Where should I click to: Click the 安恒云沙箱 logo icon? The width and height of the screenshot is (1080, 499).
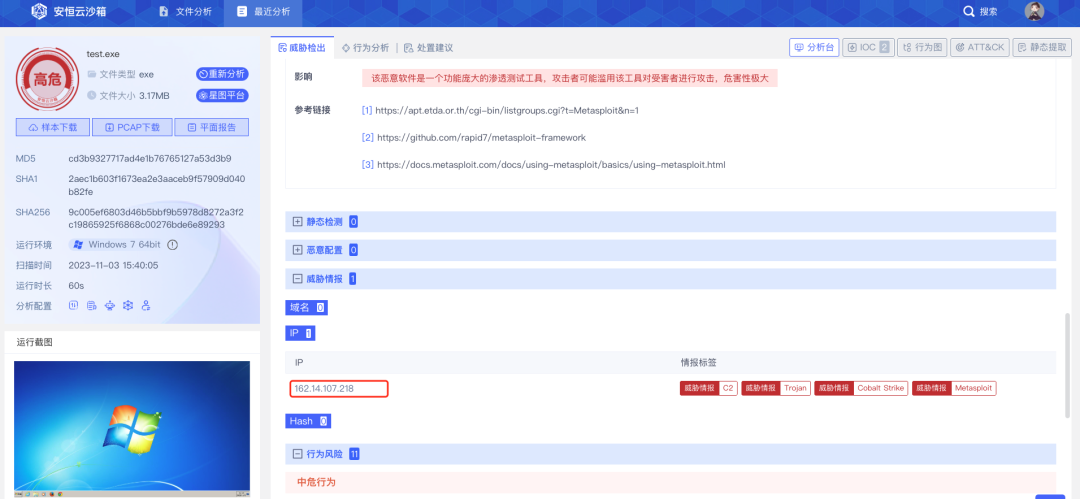point(38,11)
